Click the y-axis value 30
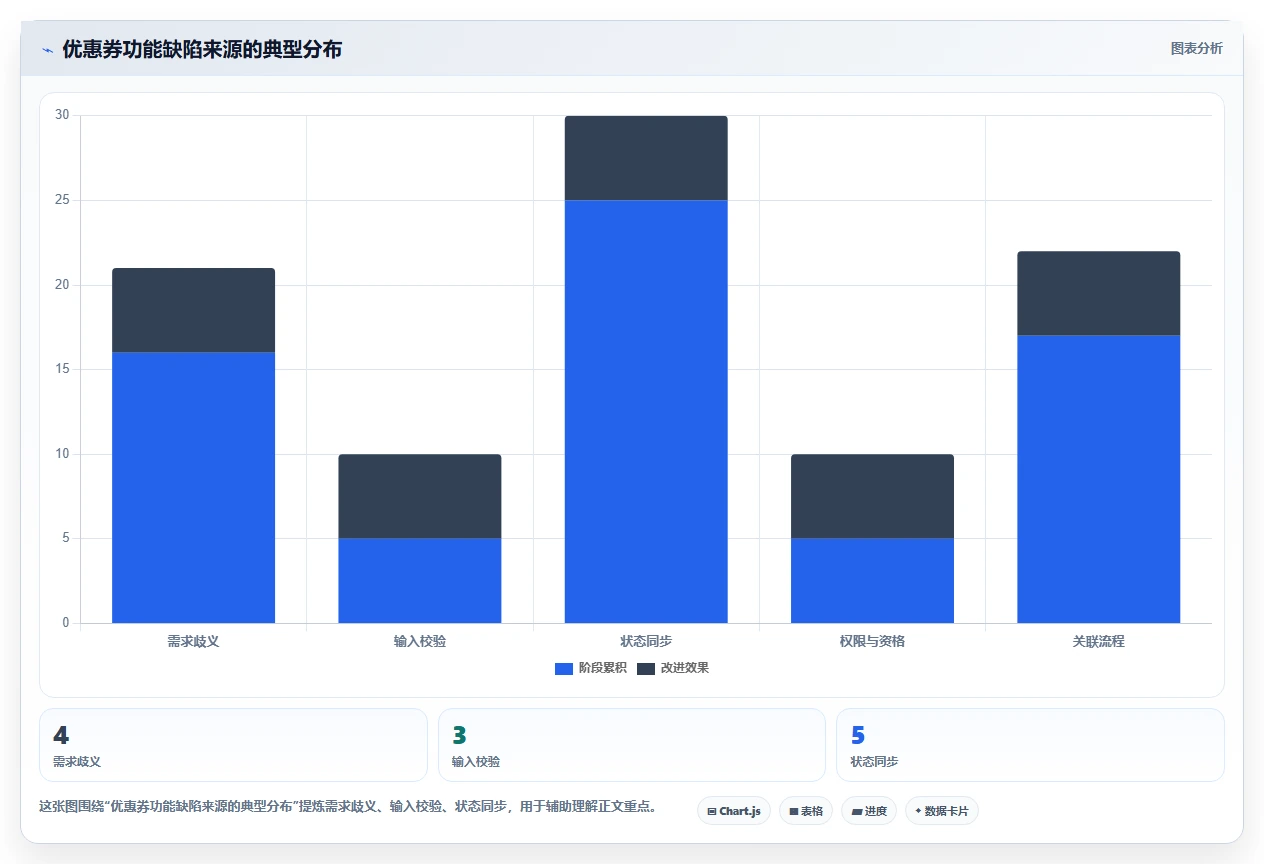This screenshot has height=864, width=1264. click(x=62, y=115)
